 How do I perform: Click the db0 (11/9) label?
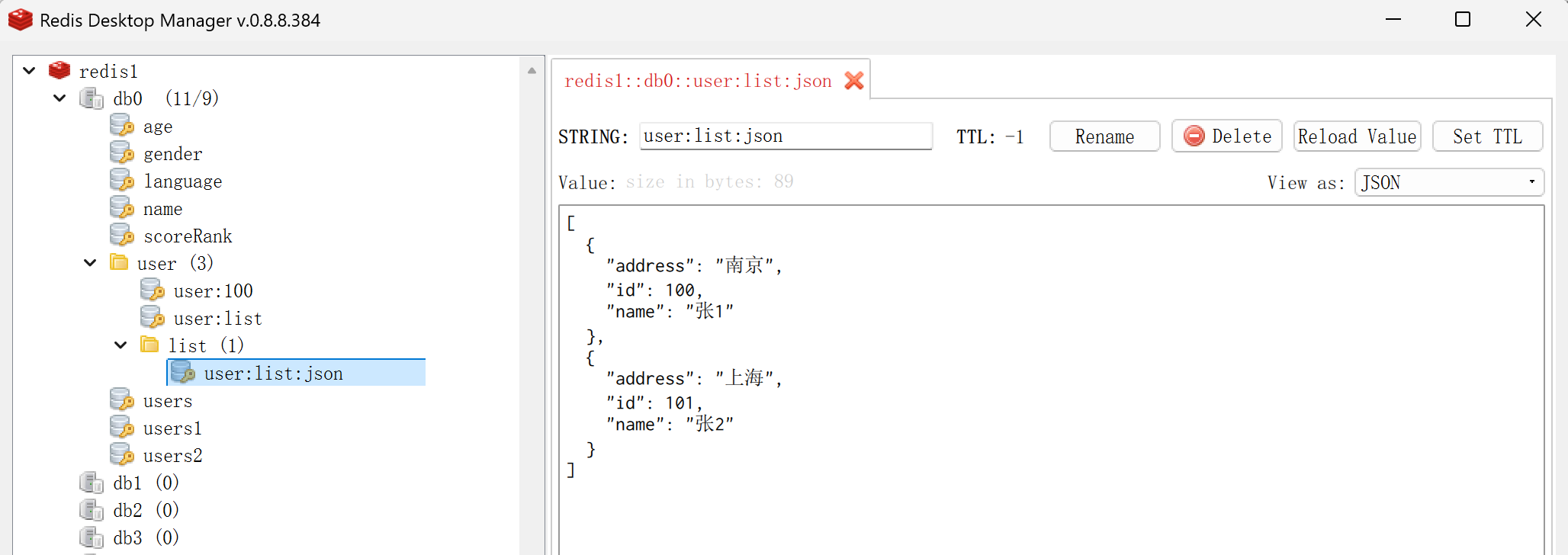pos(165,99)
